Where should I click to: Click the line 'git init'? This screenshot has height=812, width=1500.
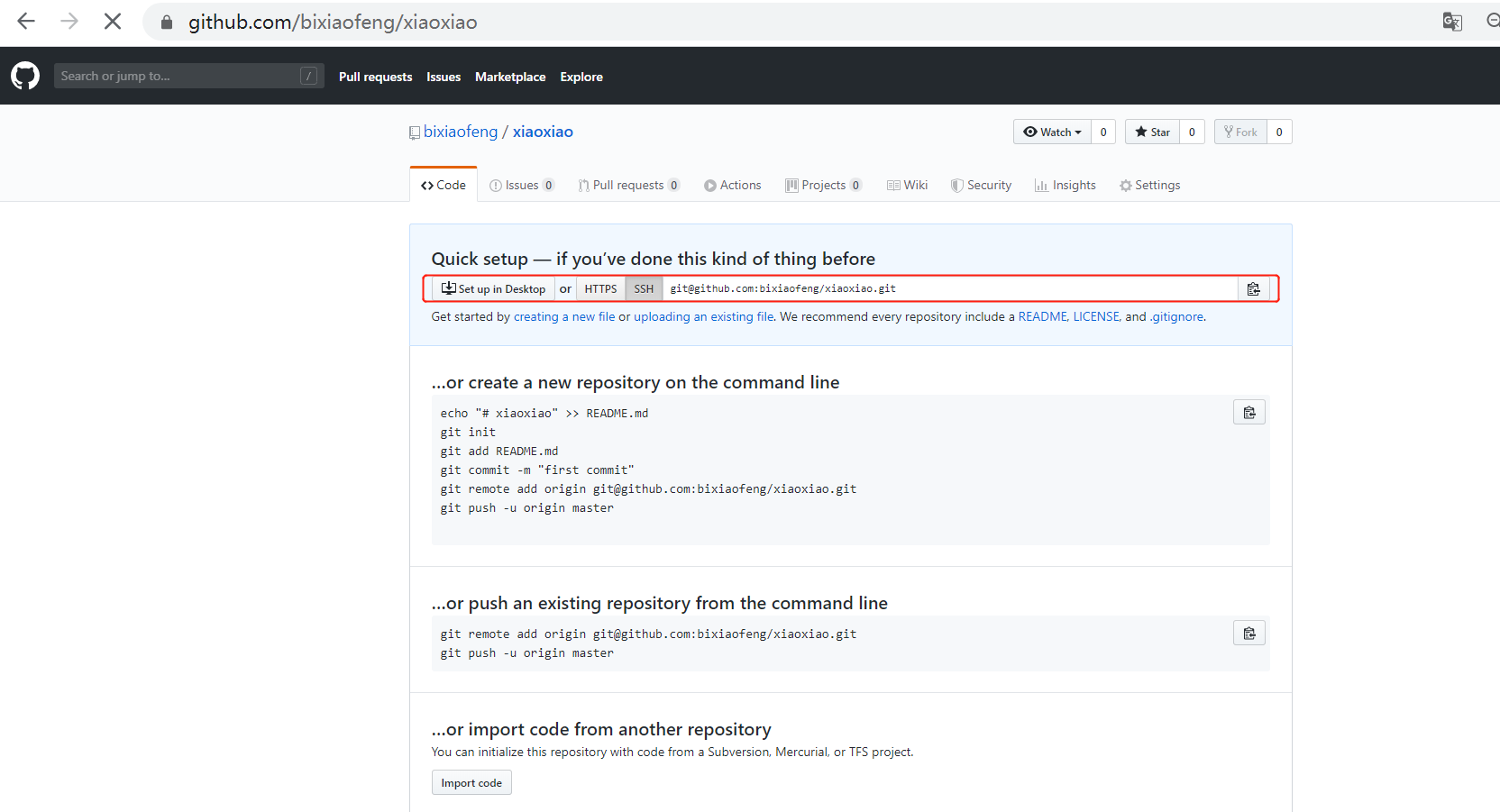pyautogui.click(x=468, y=433)
